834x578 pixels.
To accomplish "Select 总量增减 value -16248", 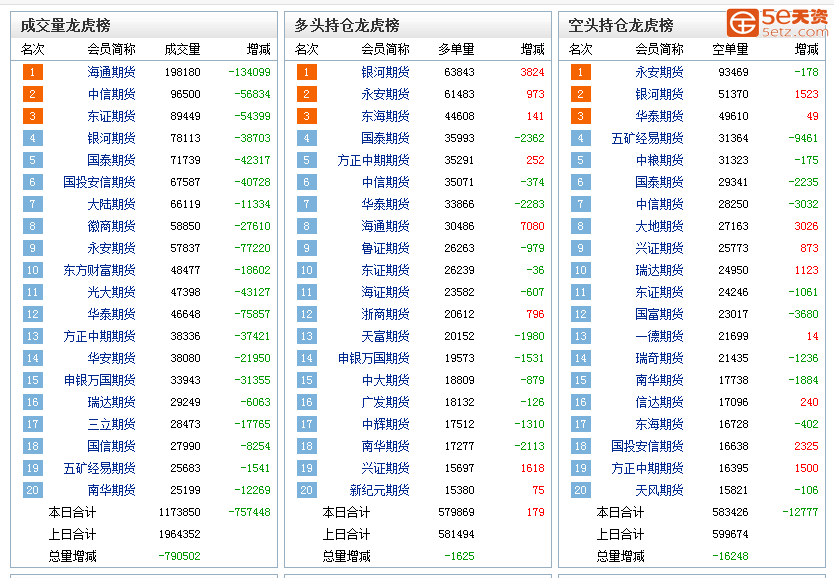I will pyautogui.click(x=730, y=556).
